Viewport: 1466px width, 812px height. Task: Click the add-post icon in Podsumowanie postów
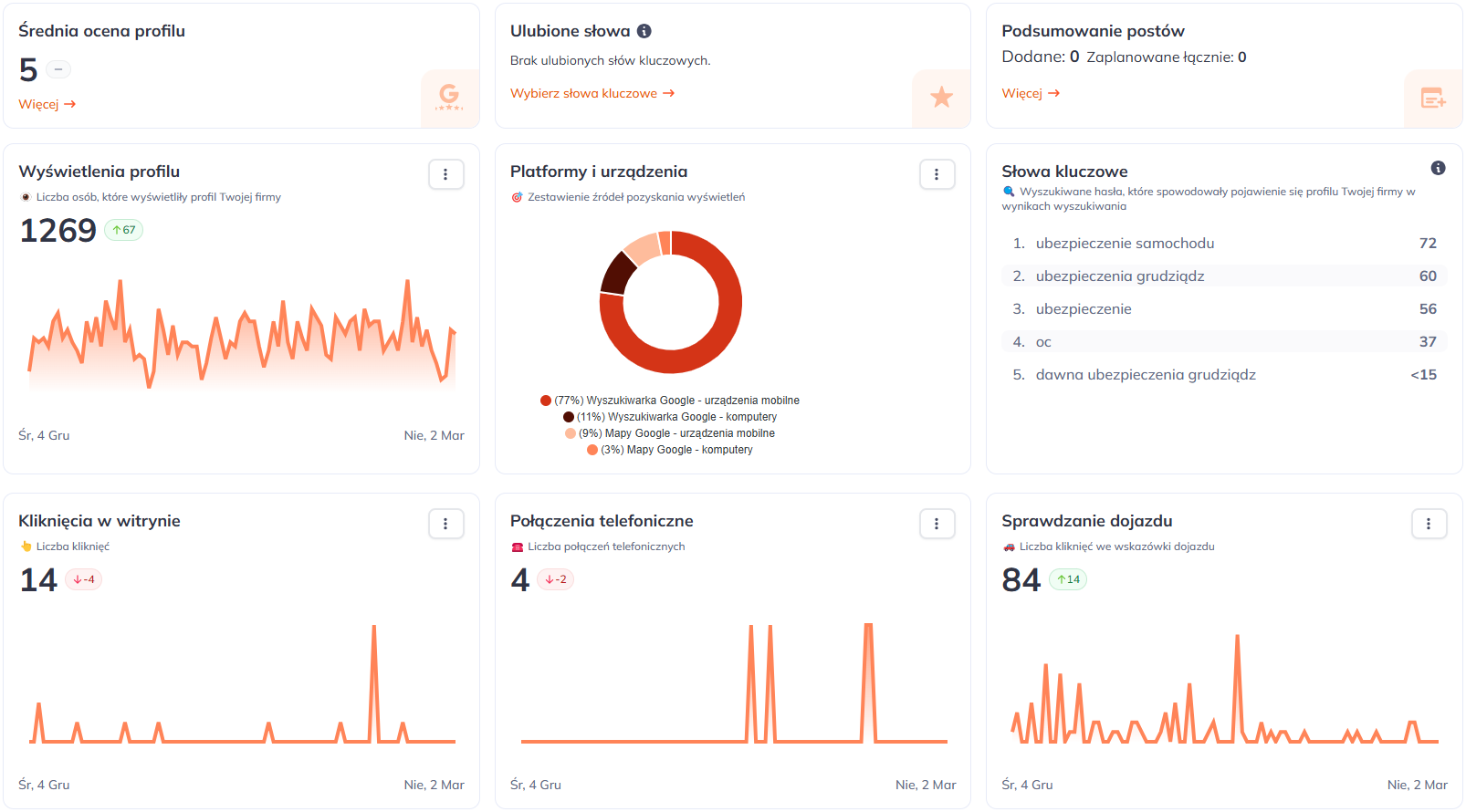[1432, 98]
